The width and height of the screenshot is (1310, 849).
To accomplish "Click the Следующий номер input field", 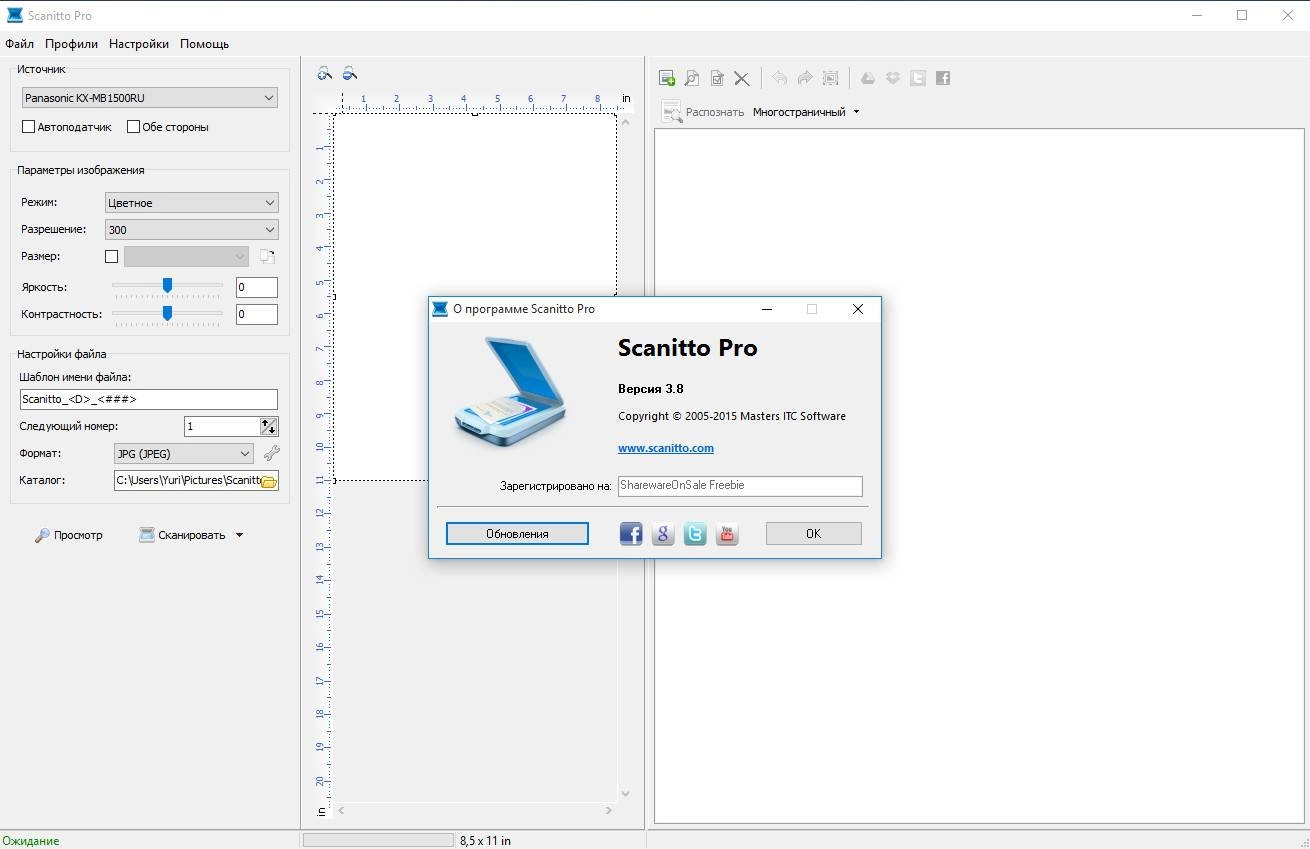I will pyautogui.click(x=221, y=426).
